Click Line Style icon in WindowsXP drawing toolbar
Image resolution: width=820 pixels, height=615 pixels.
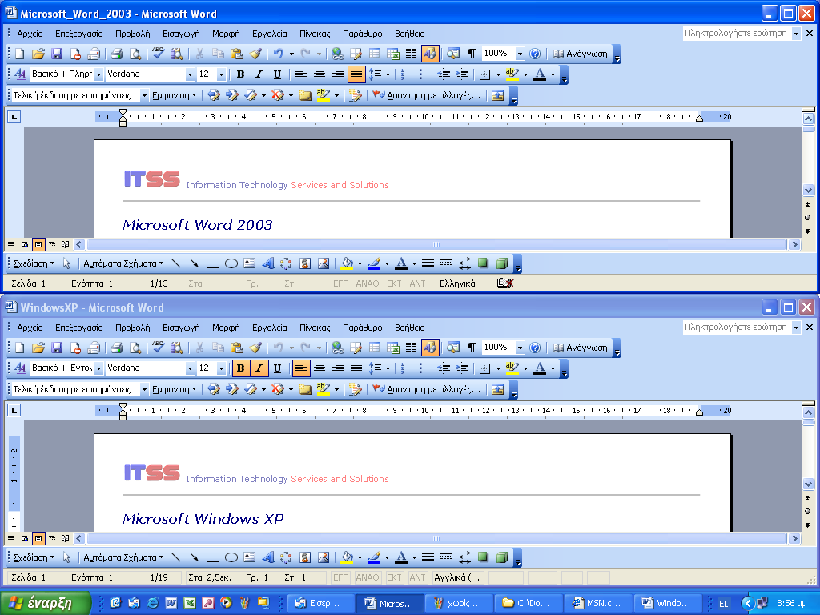coord(428,557)
